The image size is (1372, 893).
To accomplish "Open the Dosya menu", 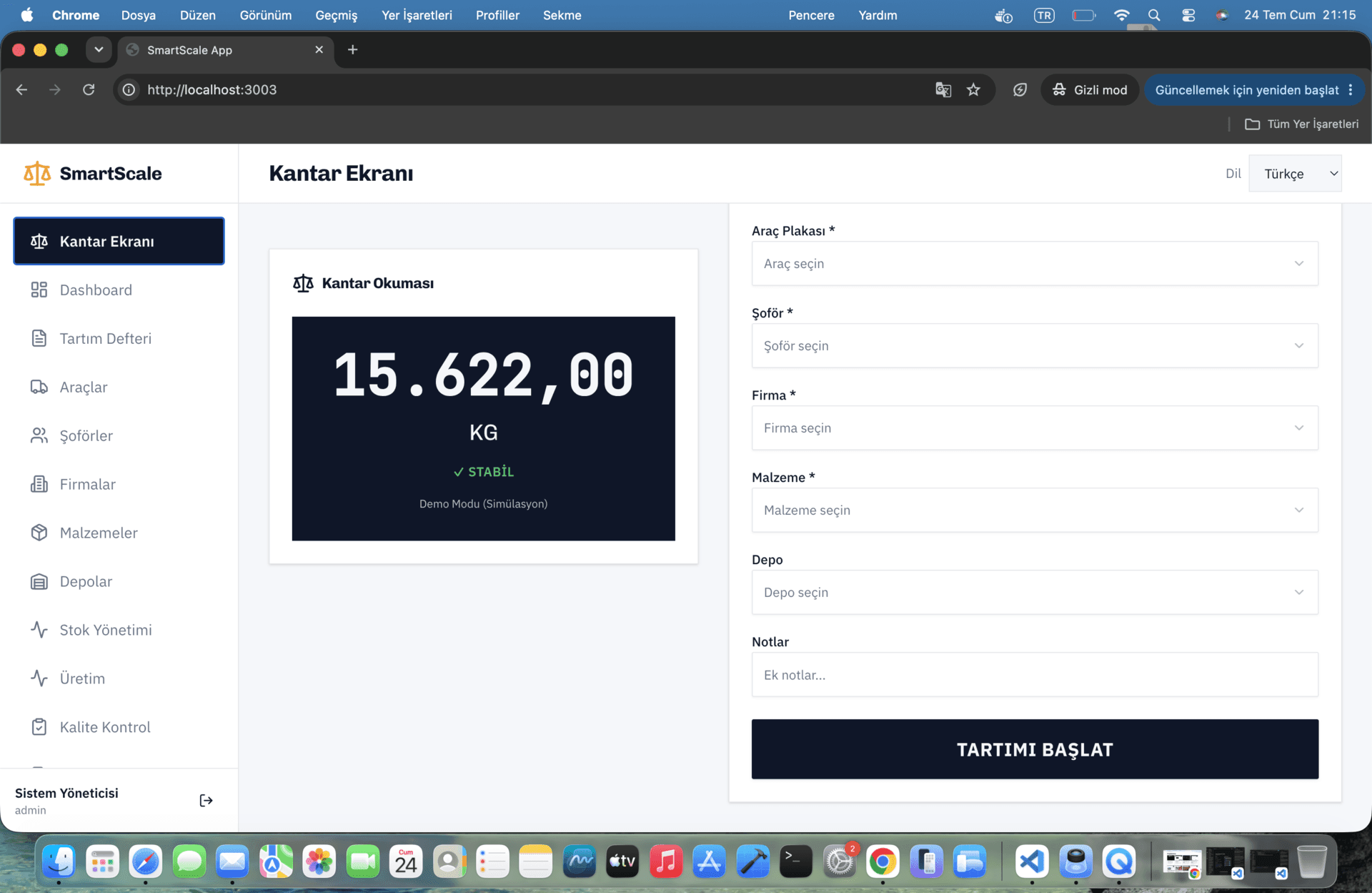I will (x=139, y=15).
